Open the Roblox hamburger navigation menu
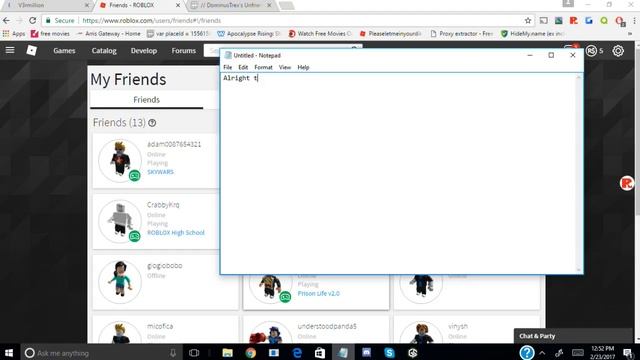The width and height of the screenshot is (640, 360). (x=10, y=50)
